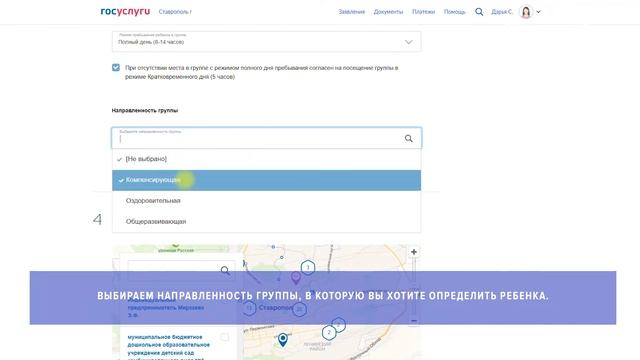Uncheck the short-day group consent checkbox
640x360 pixels.
116,67
